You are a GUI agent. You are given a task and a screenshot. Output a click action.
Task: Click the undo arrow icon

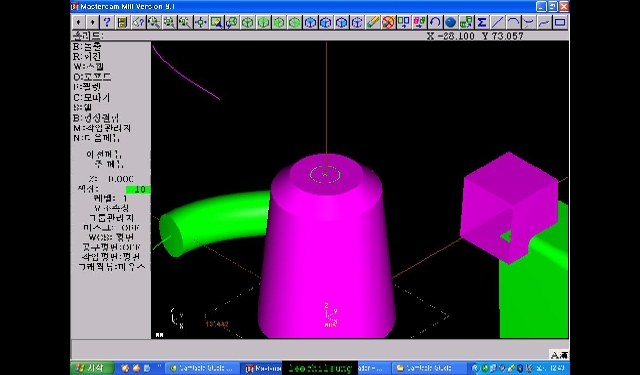(x=435, y=22)
